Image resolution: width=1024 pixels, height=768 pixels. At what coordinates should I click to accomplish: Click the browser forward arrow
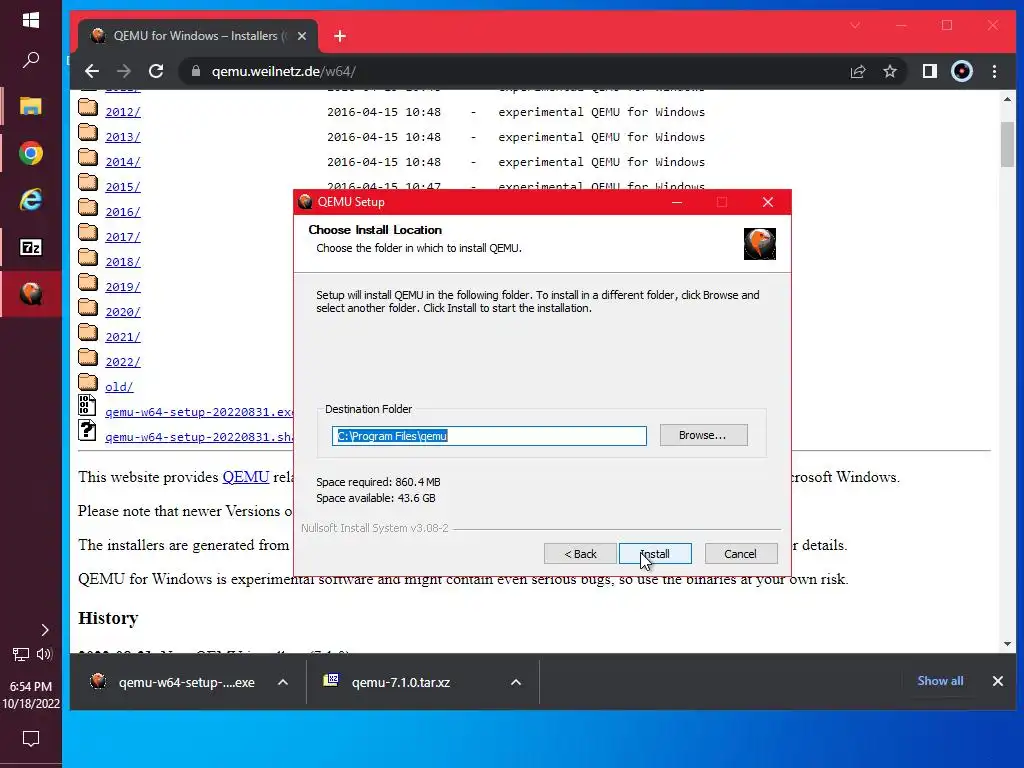(123, 71)
